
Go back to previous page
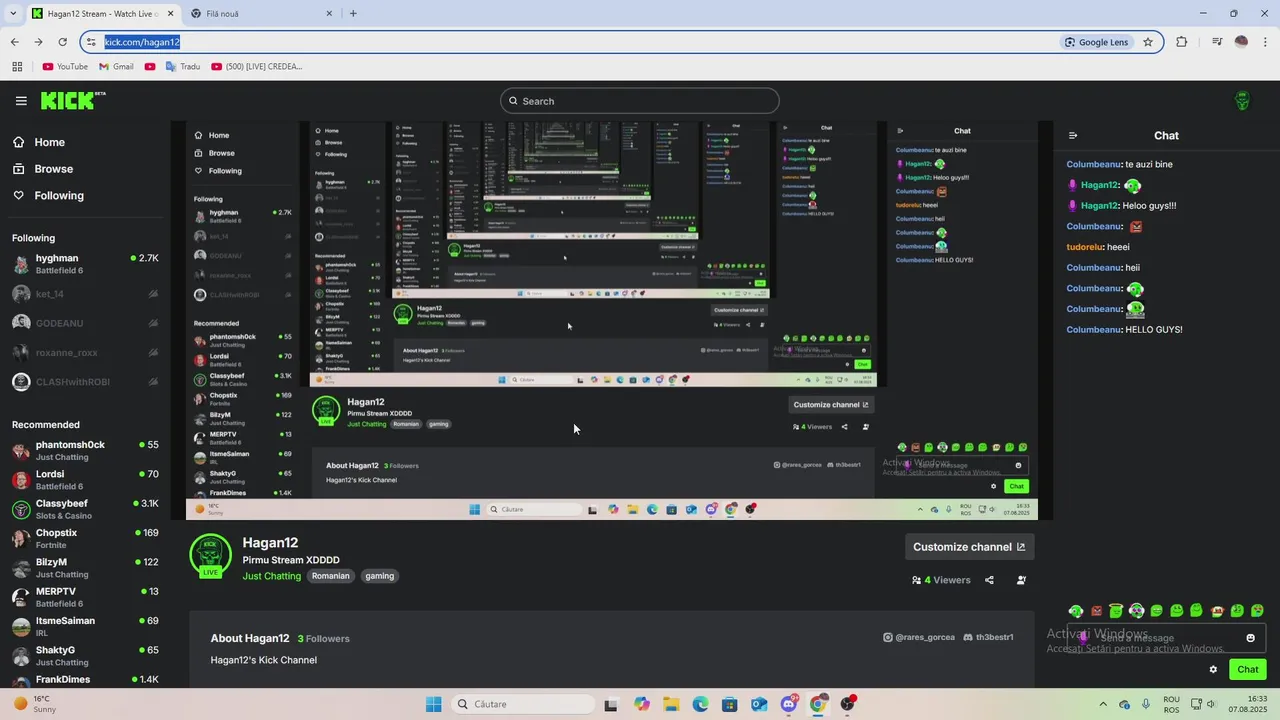(14, 42)
